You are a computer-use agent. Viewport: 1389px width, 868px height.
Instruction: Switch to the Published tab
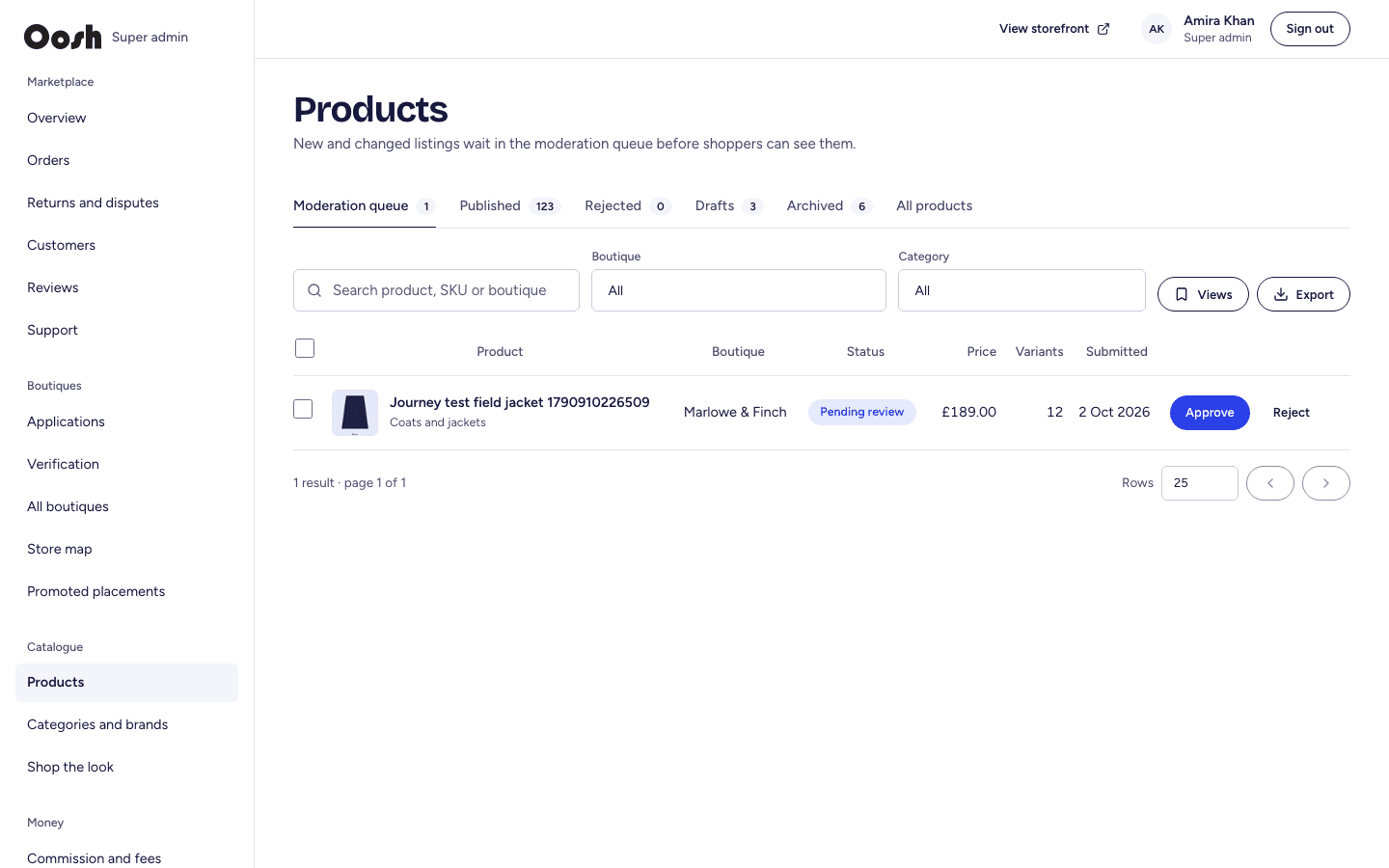[510, 205]
